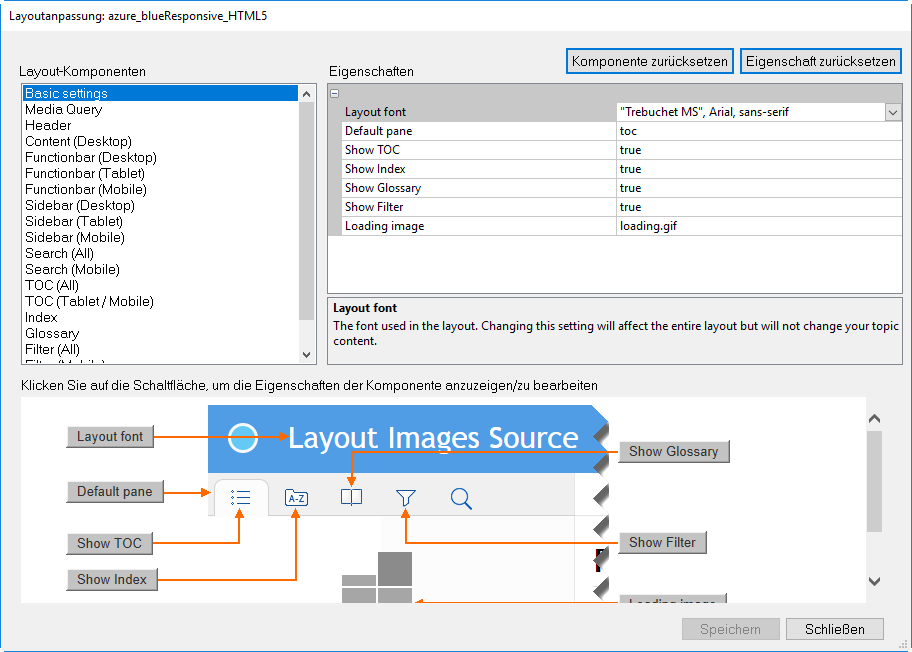The height and width of the screenshot is (652, 912).
Task: Choose Glossary in Layout-Komponenten list
Action: coord(52,333)
